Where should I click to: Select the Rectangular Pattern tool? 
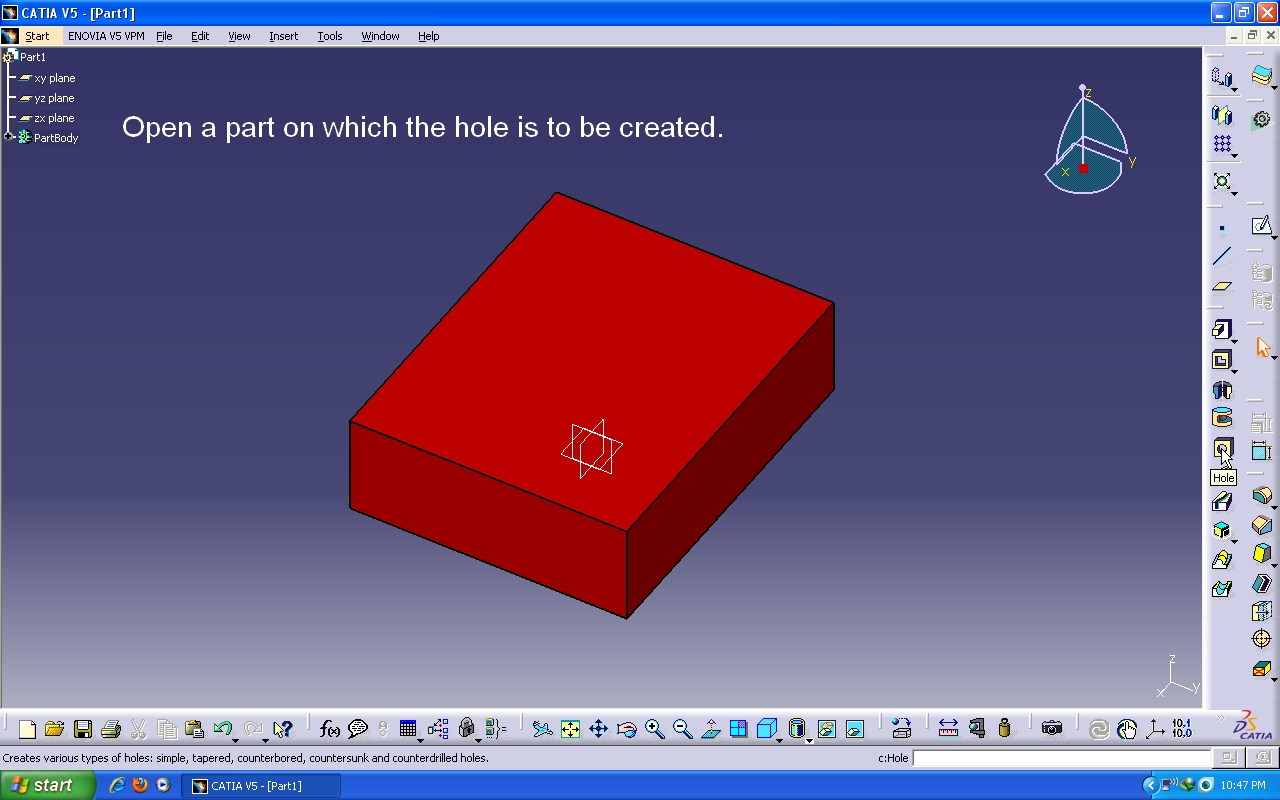tap(1222, 144)
